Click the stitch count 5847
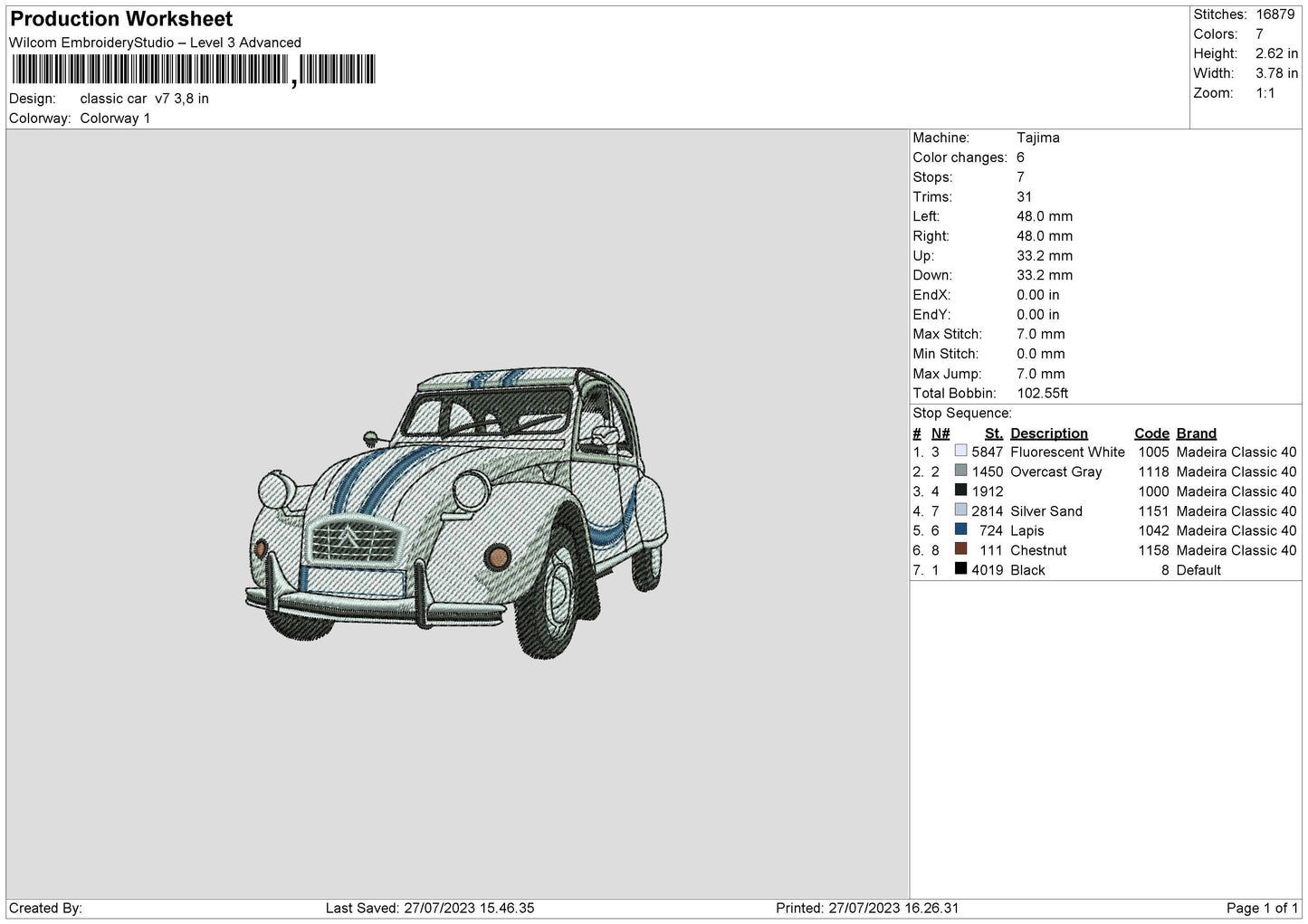Viewport: 1308px width, 924px height. pyautogui.click(x=988, y=452)
